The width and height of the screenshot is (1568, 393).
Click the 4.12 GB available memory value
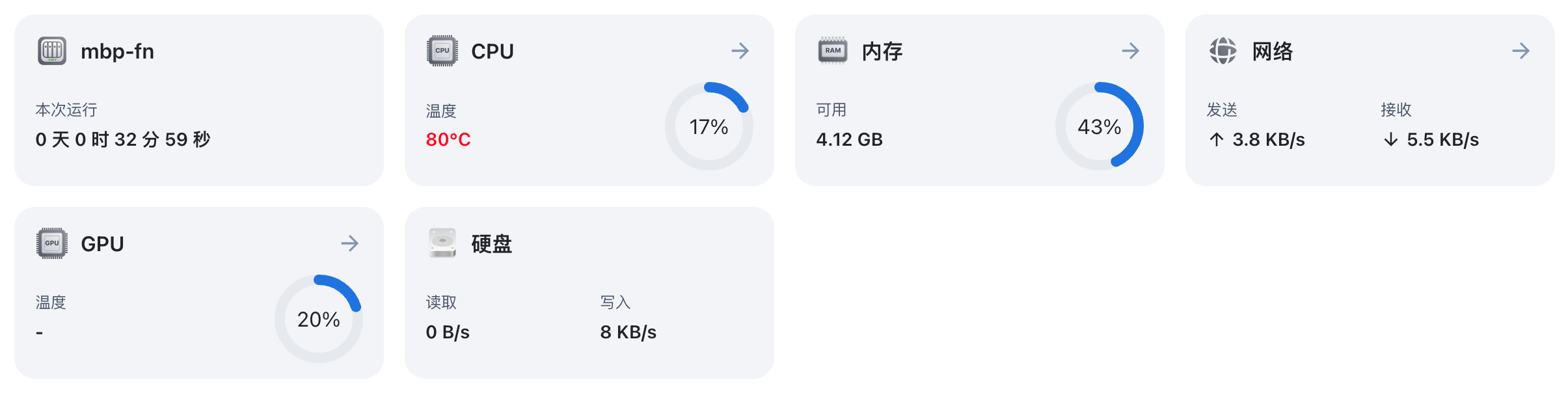[x=850, y=139]
